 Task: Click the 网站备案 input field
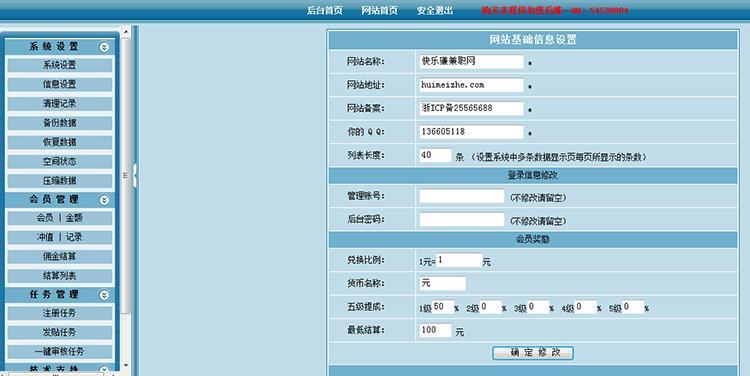tap(472, 108)
